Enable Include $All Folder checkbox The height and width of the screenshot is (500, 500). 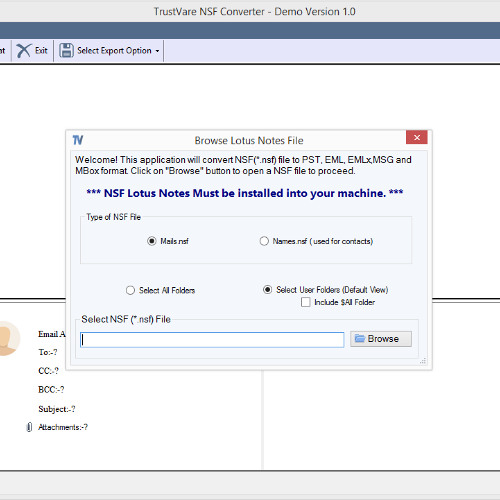(x=306, y=302)
